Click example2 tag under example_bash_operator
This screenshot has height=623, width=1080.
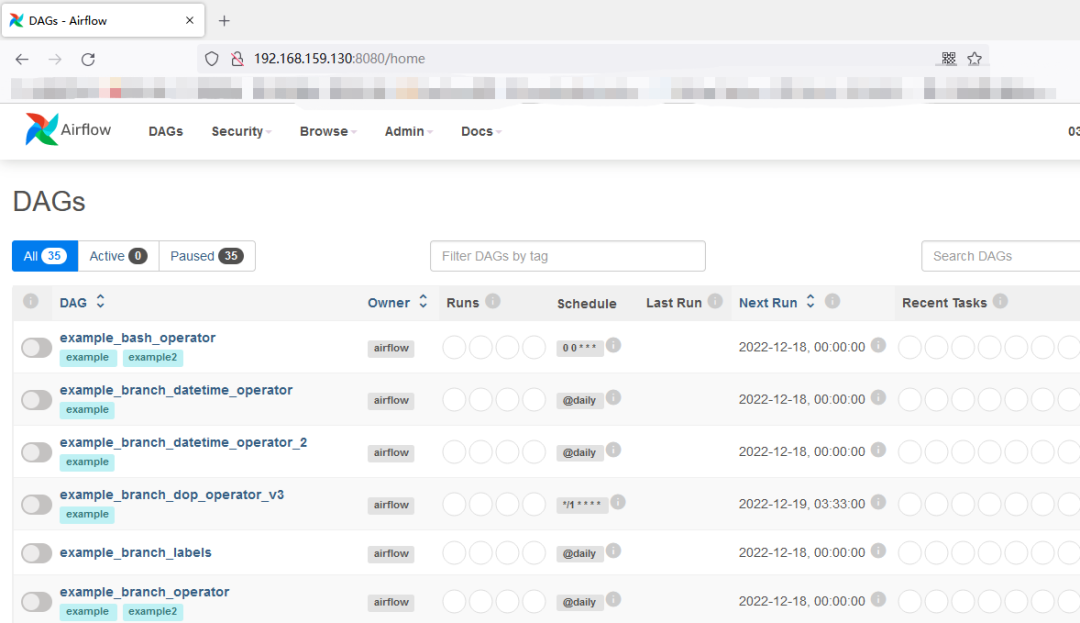[153, 357]
